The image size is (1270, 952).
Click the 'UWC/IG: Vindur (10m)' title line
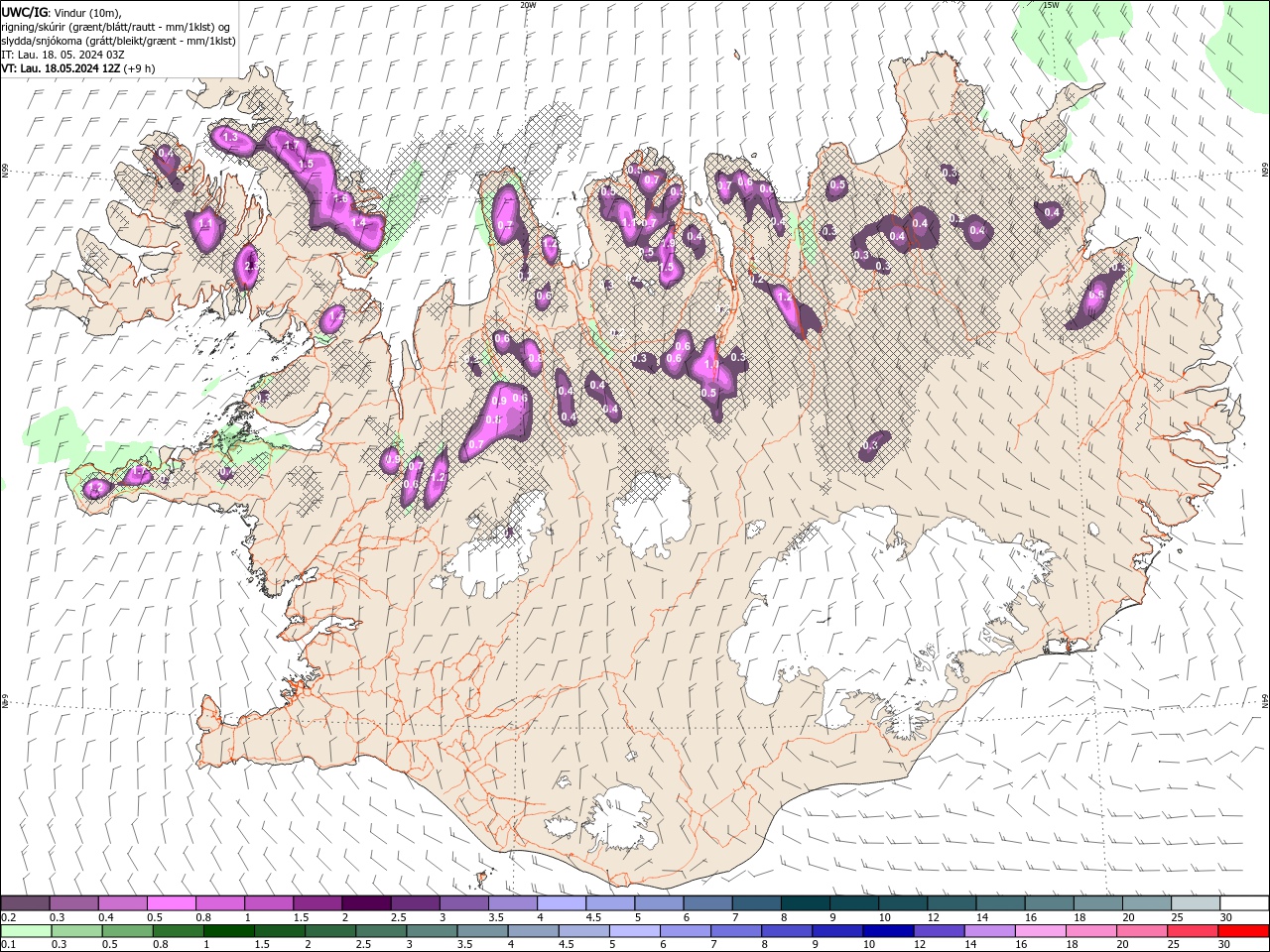point(62,11)
